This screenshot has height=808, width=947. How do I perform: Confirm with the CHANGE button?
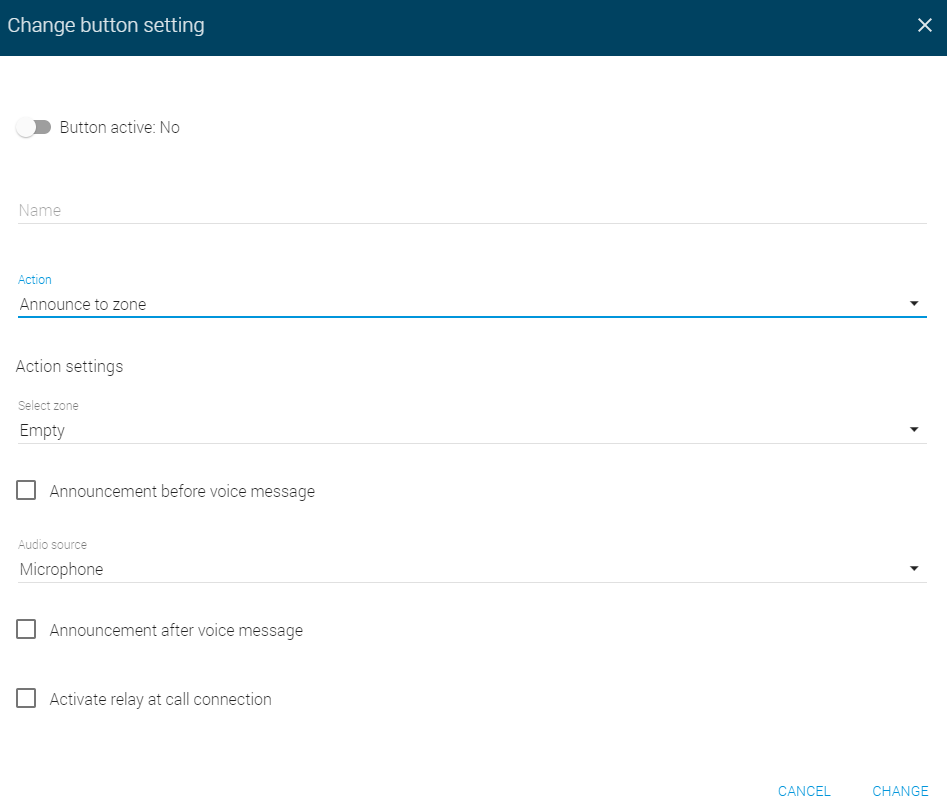[900, 791]
